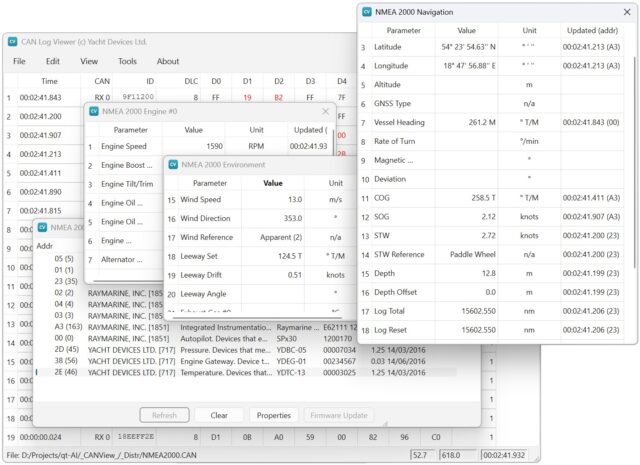
Task: Select the Latitude row in Navigation
Action: [491, 47]
